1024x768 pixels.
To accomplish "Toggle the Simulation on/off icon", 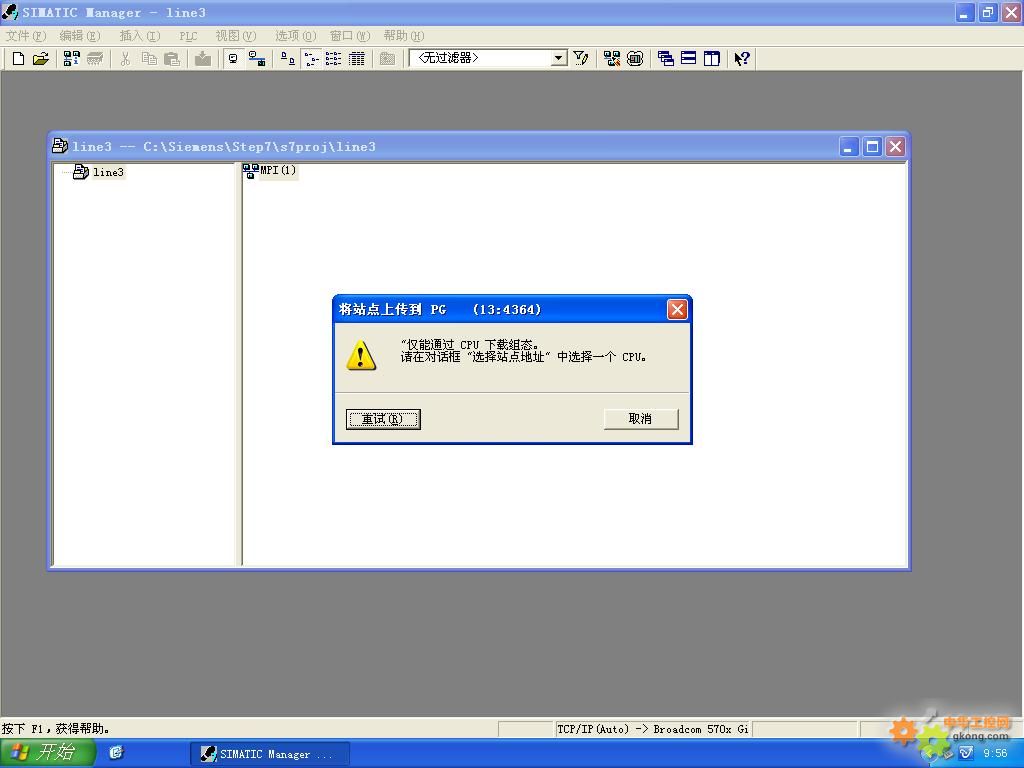I will coord(635,59).
